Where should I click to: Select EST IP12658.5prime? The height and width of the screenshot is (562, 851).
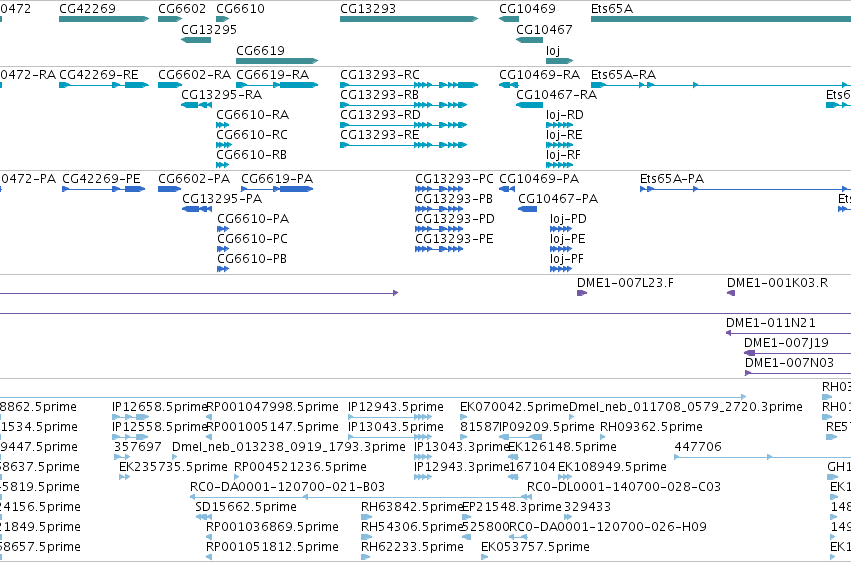coord(130,417)
